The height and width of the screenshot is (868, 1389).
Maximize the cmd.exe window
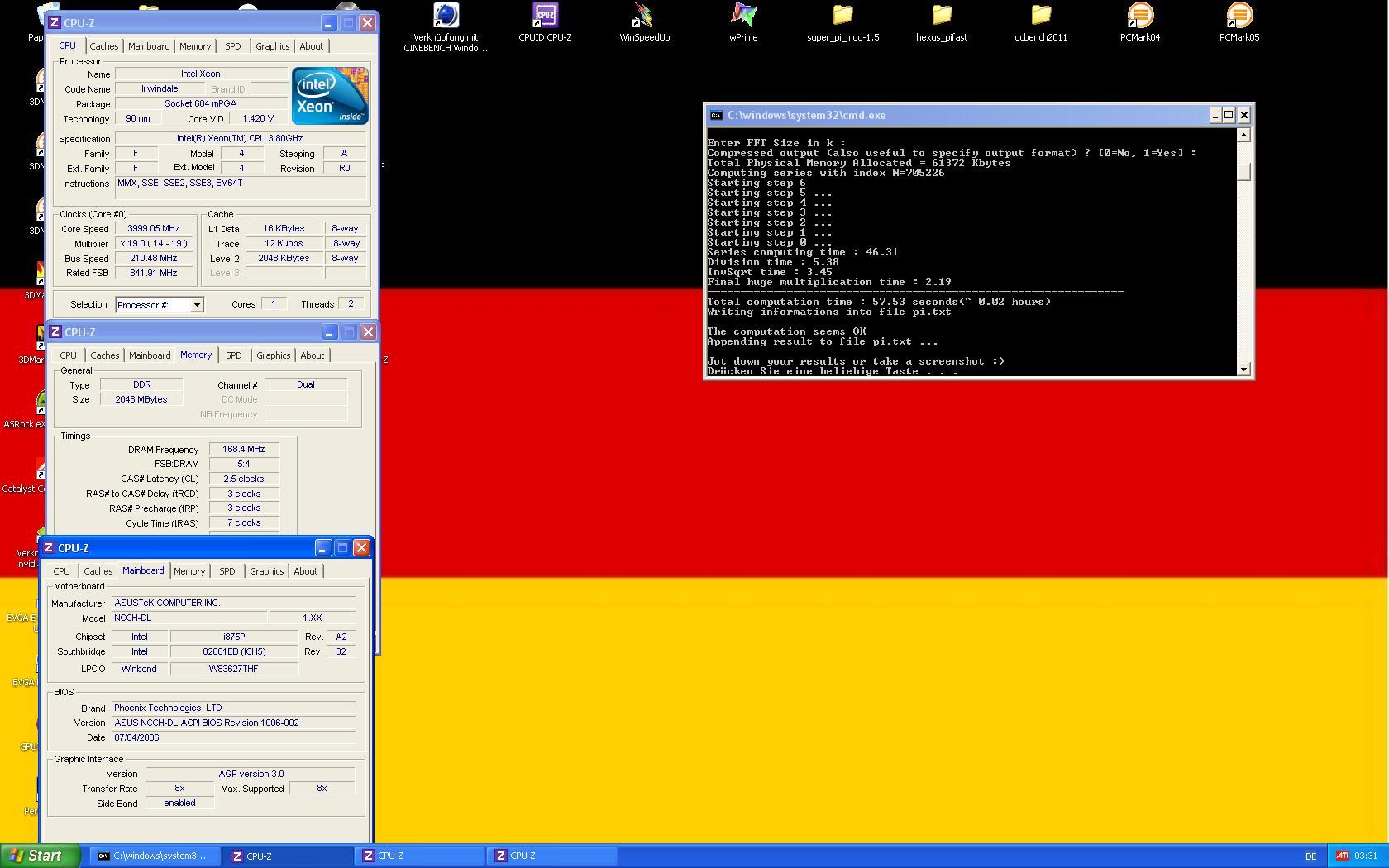tap(1229, 115)
